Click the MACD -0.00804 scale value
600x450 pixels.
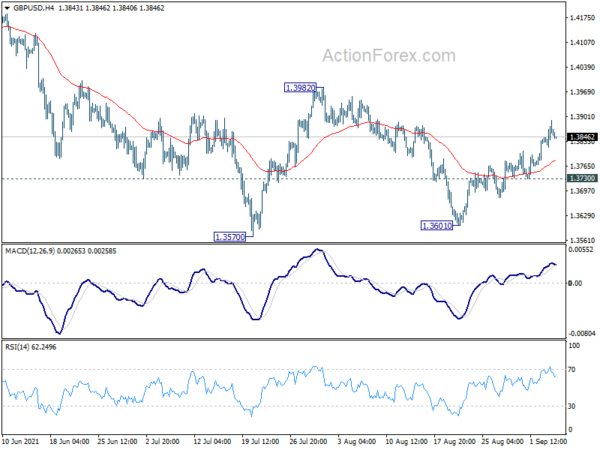coord(582,334)
